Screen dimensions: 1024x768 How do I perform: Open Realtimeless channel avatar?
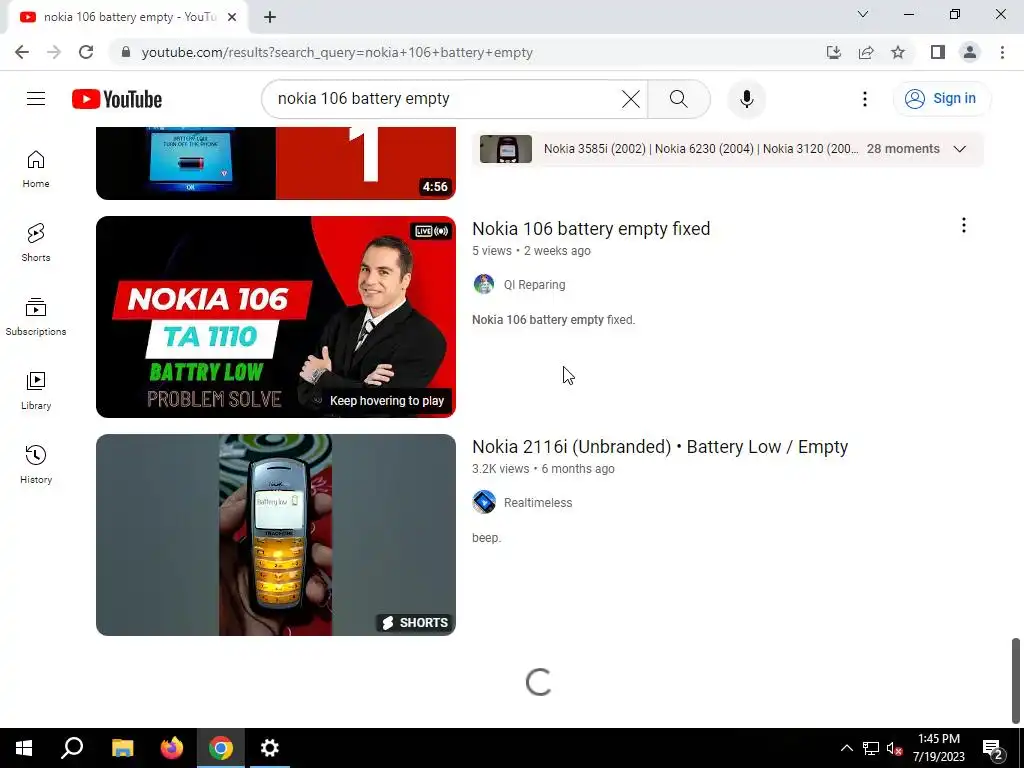coord(484,502)
